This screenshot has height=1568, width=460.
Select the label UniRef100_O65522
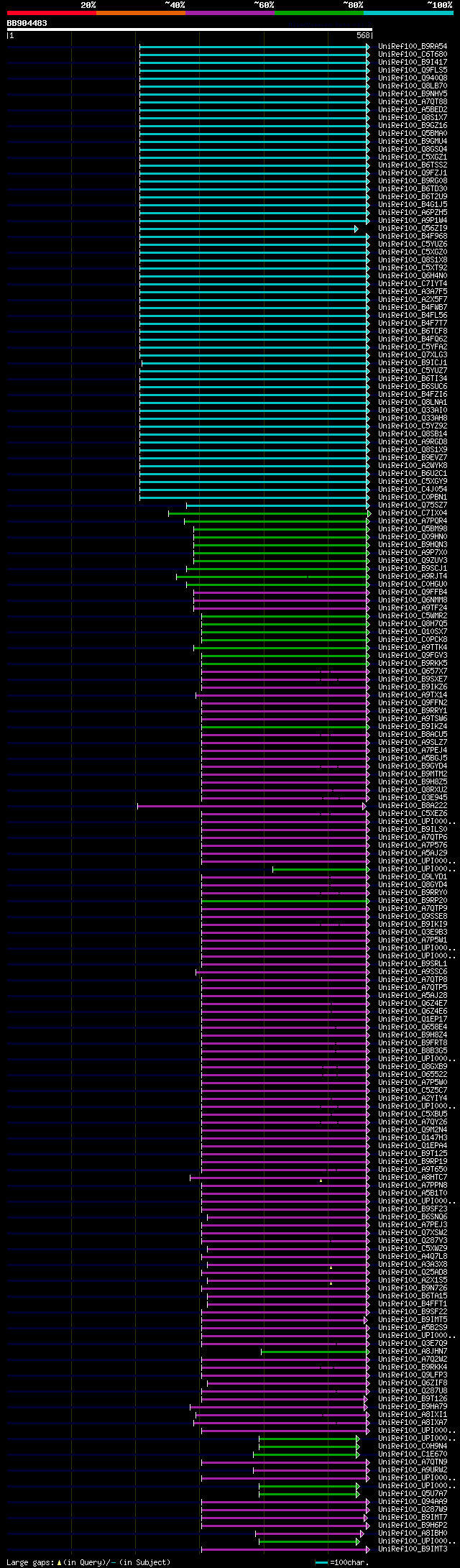coord(413,1075)
